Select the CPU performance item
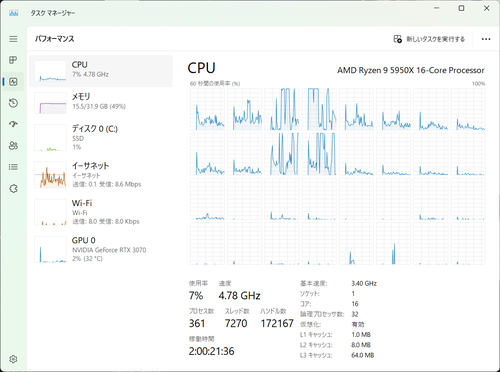 click(x=101, y=71)
